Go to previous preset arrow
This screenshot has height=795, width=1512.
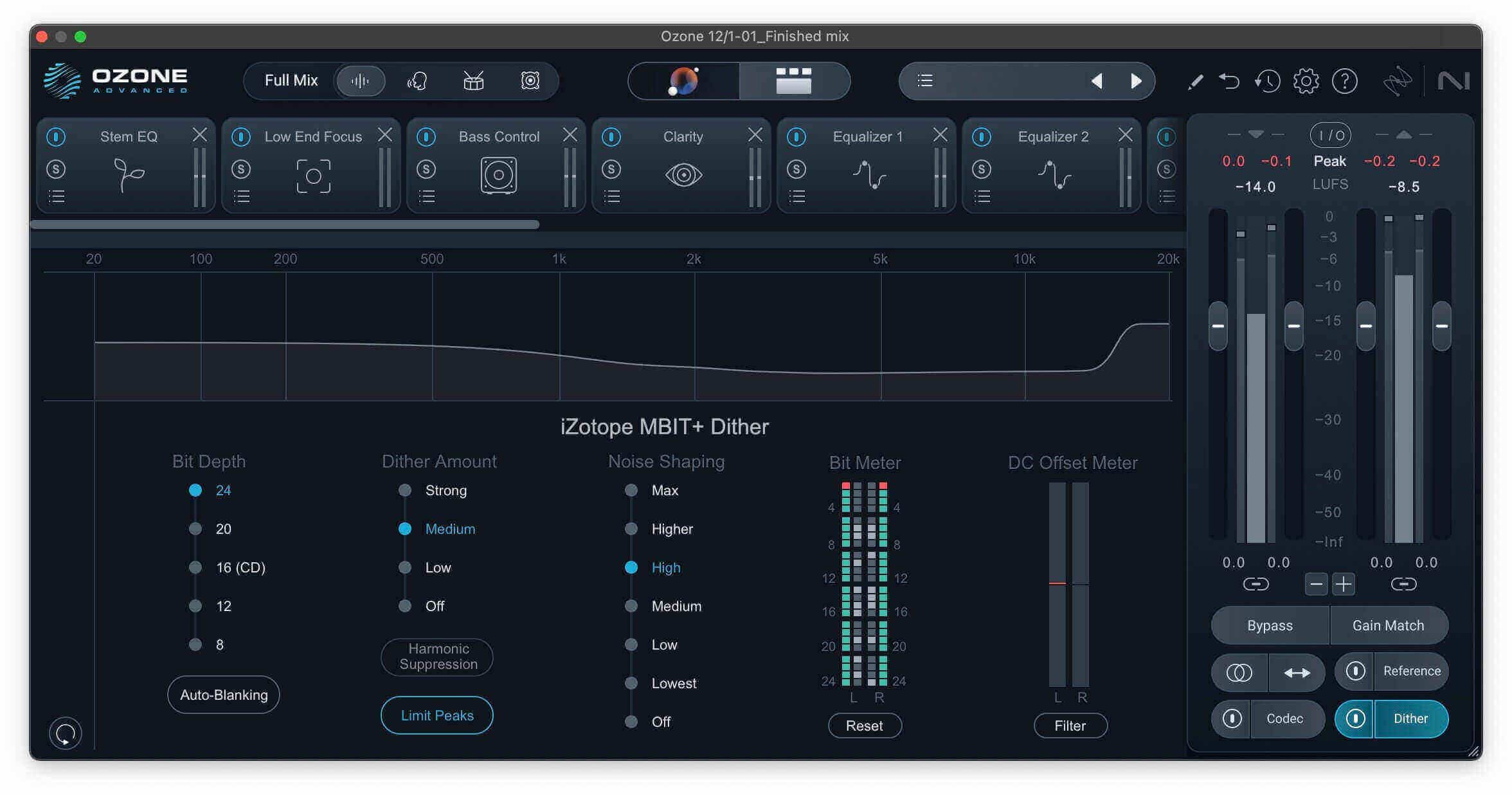click(1097, 81)
